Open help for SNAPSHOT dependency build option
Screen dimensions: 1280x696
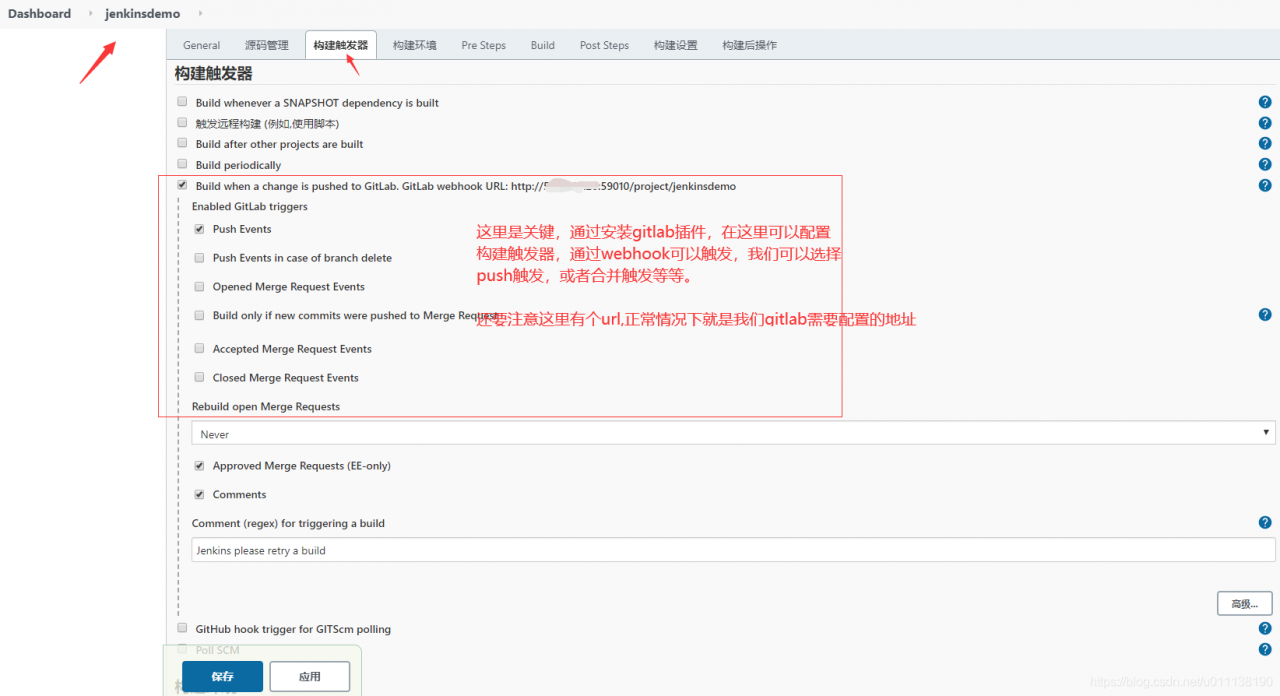1265,102
